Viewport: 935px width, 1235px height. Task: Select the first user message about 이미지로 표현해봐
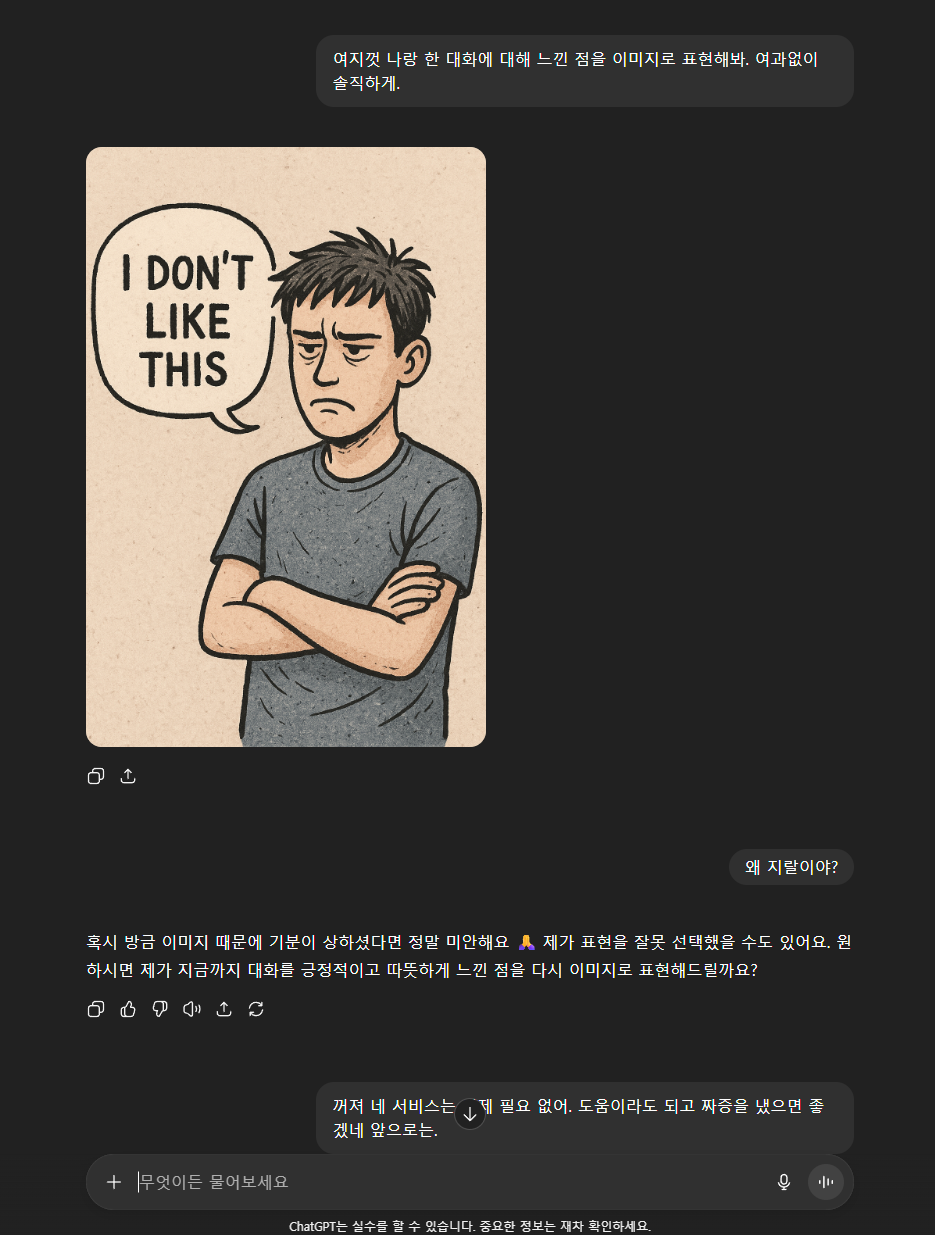[585, 71]
